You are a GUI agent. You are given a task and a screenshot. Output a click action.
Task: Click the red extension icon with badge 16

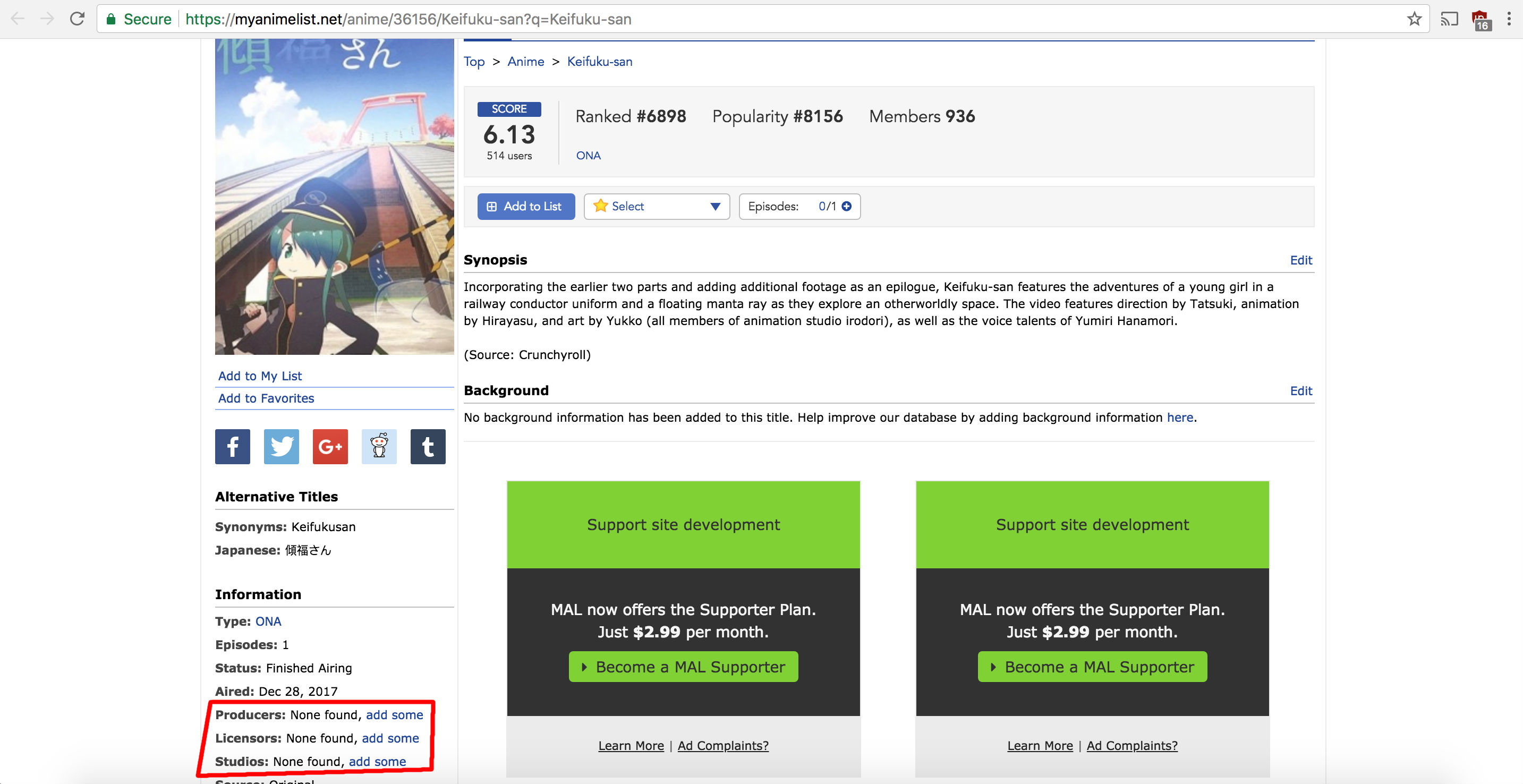tap(1481, 20)
